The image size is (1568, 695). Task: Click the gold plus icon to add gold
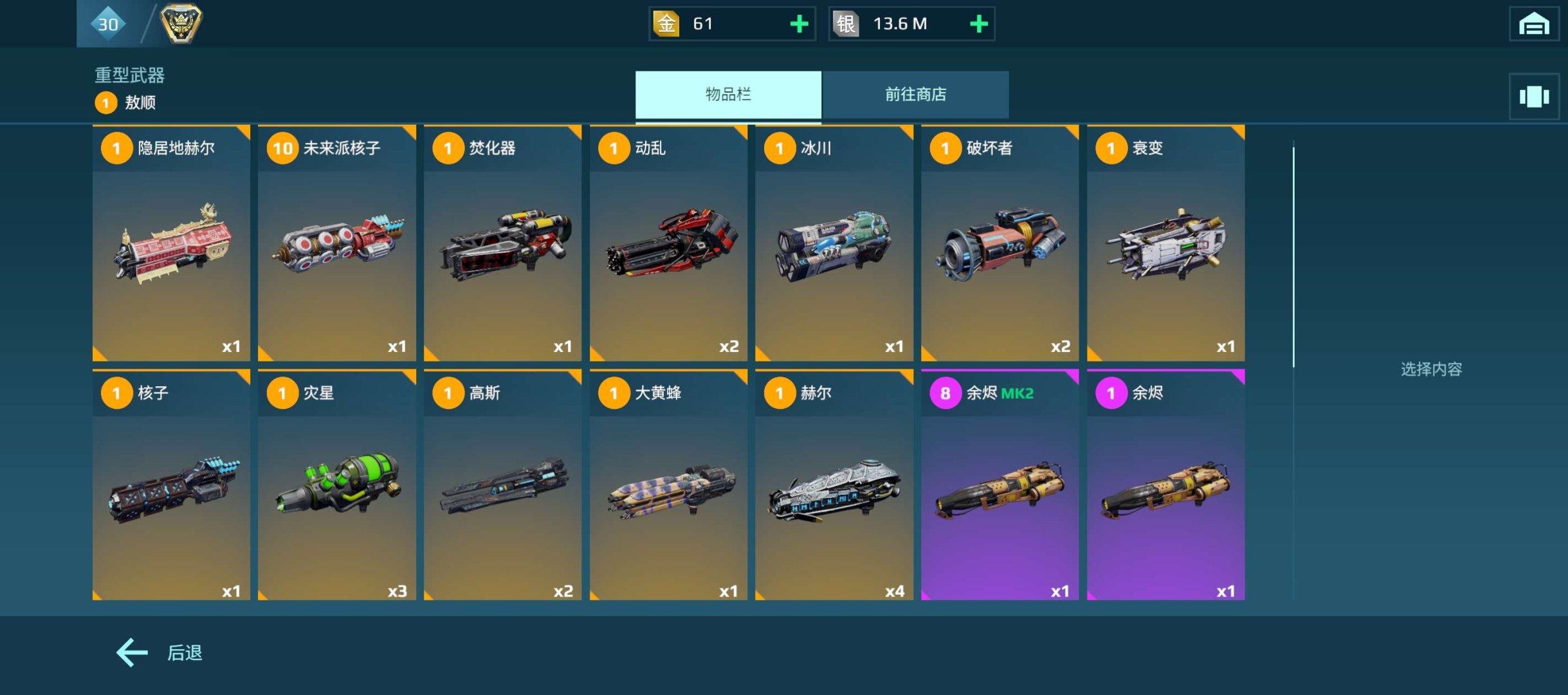click(x=799, y=24)
